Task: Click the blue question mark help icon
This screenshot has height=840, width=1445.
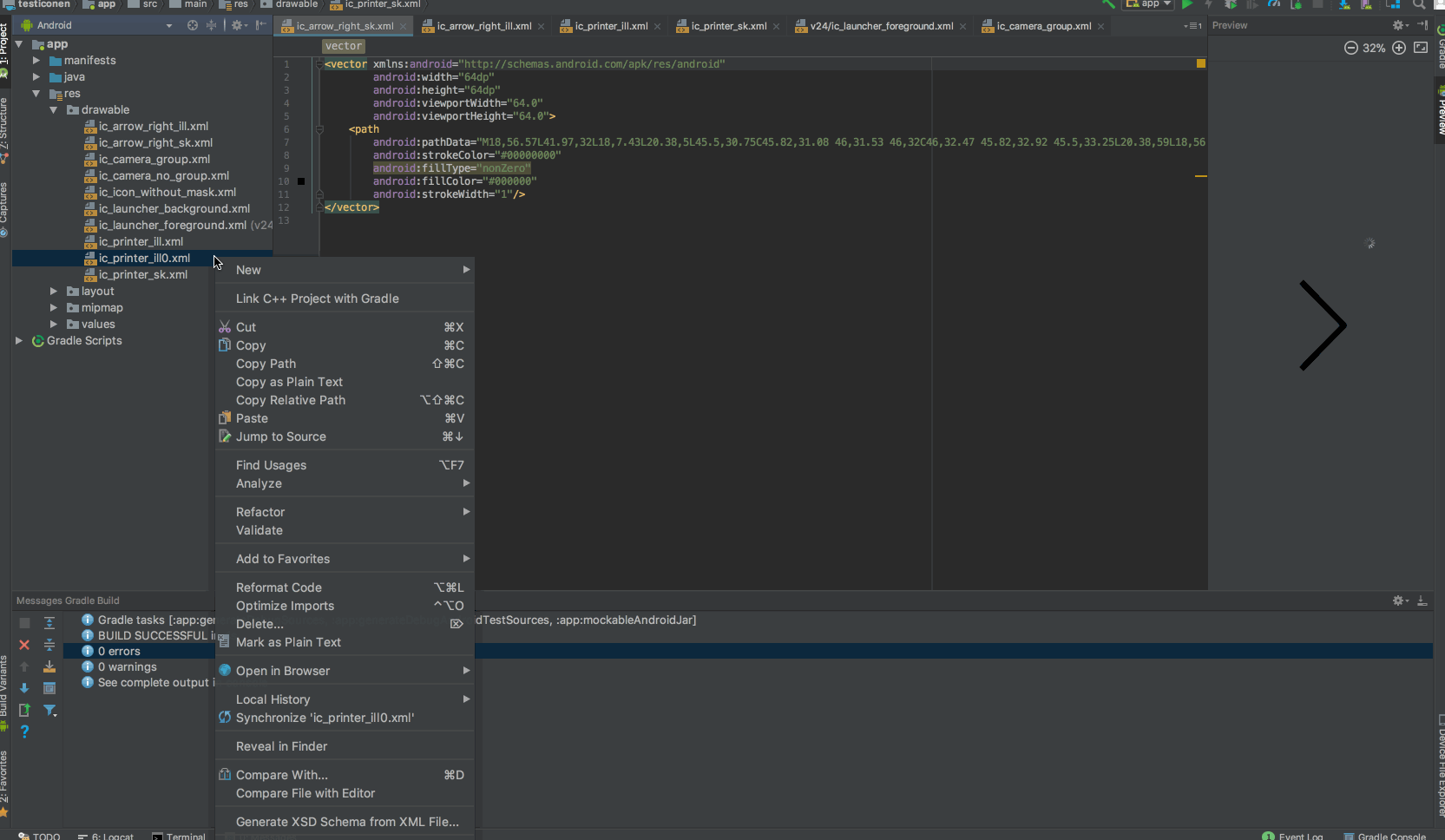Action: point(24,732)
